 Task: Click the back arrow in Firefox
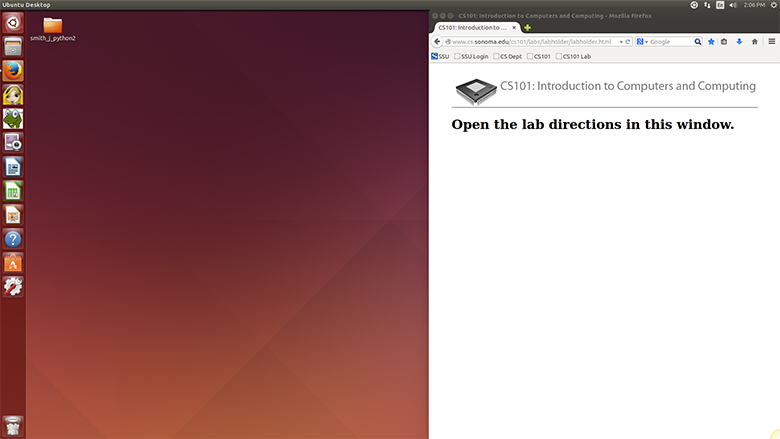pos(437,42)
